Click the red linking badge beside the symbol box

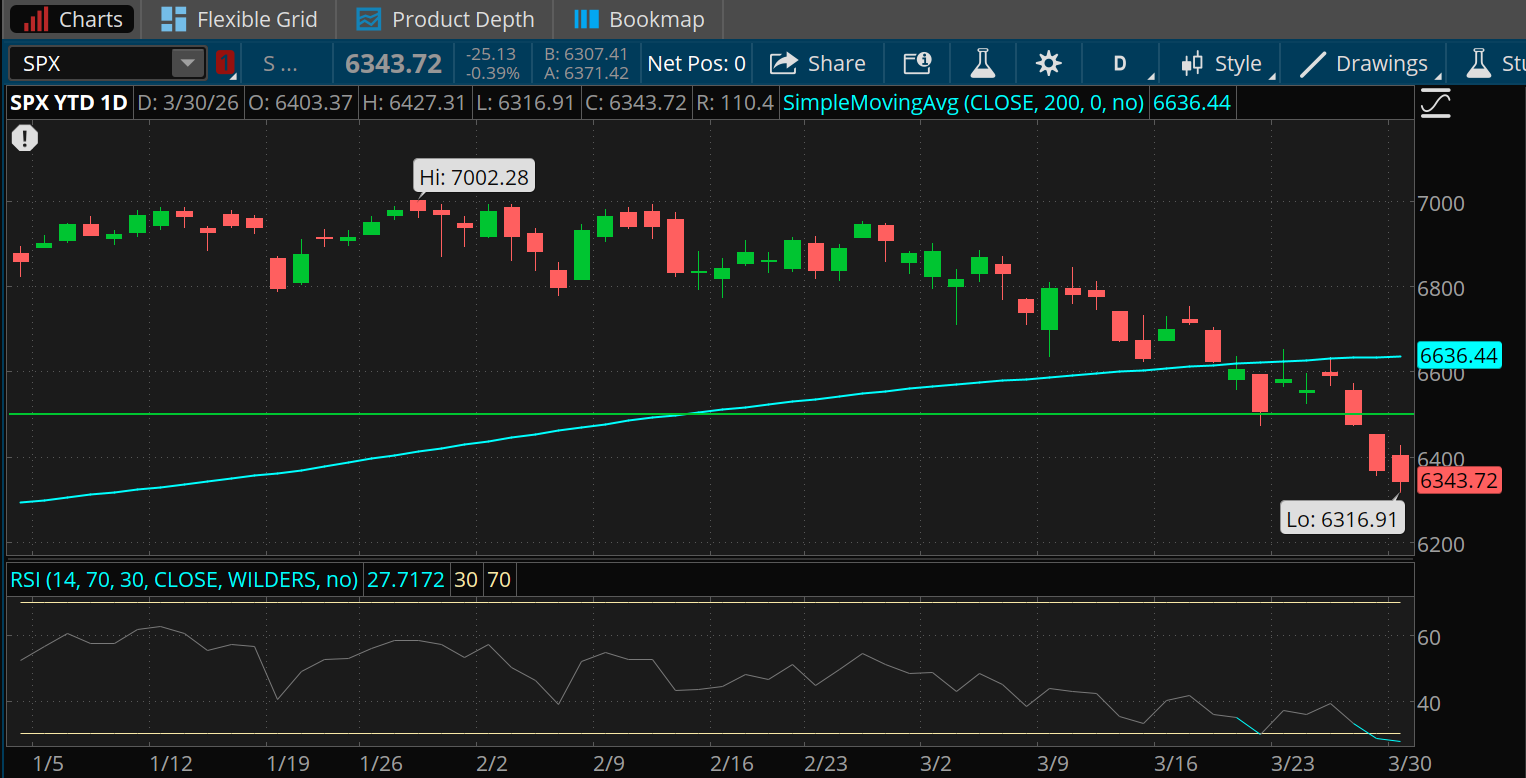coord(225,63)
